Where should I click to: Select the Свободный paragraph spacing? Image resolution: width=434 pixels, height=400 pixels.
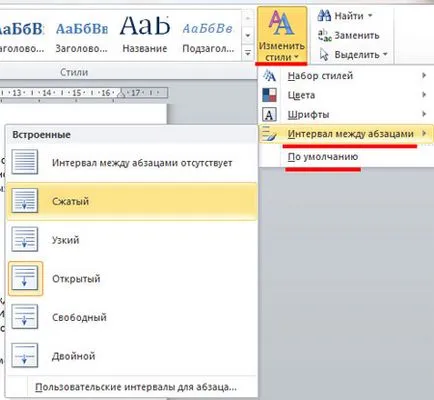(x=132, y=317)
